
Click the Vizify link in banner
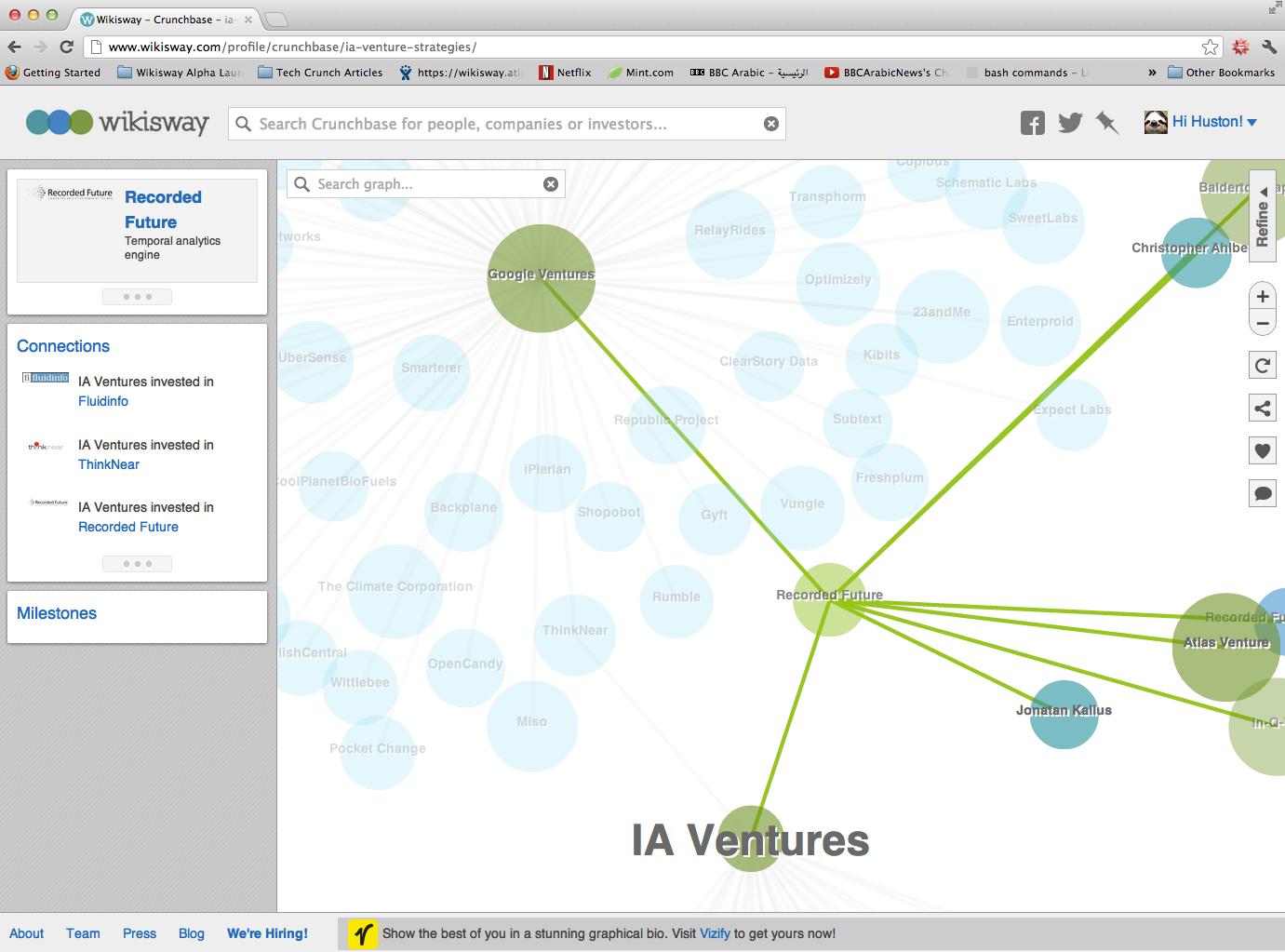pyautogui.click(x=715, y=933)
